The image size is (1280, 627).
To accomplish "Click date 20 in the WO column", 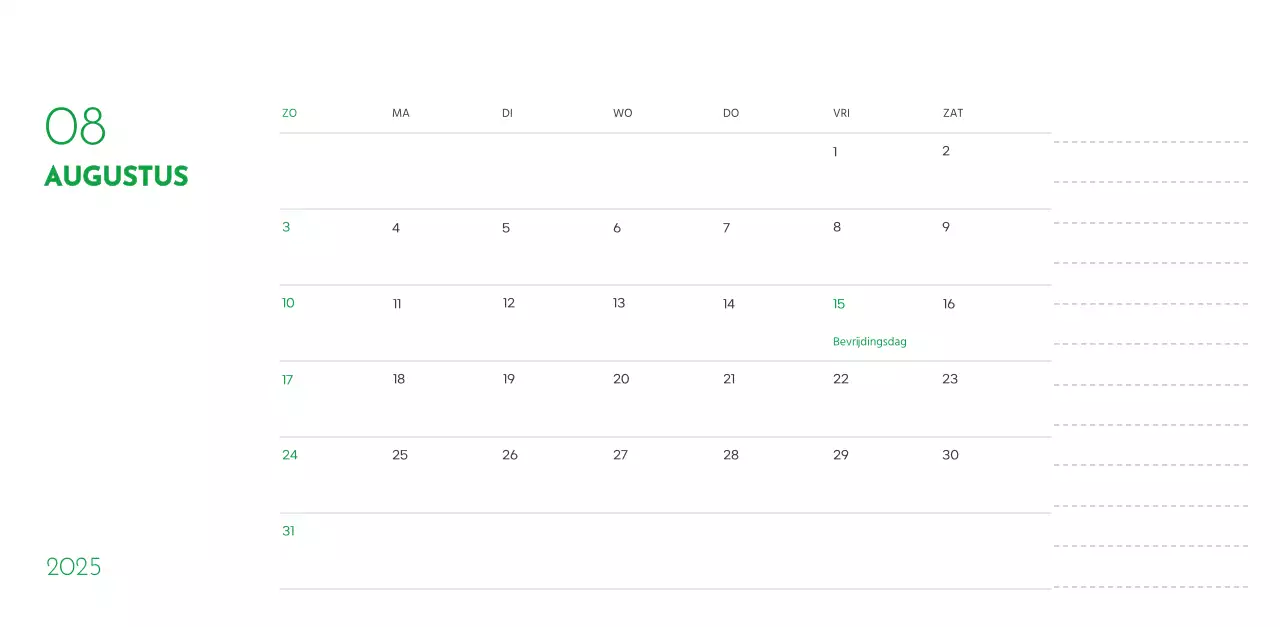I will click(621, 379).
